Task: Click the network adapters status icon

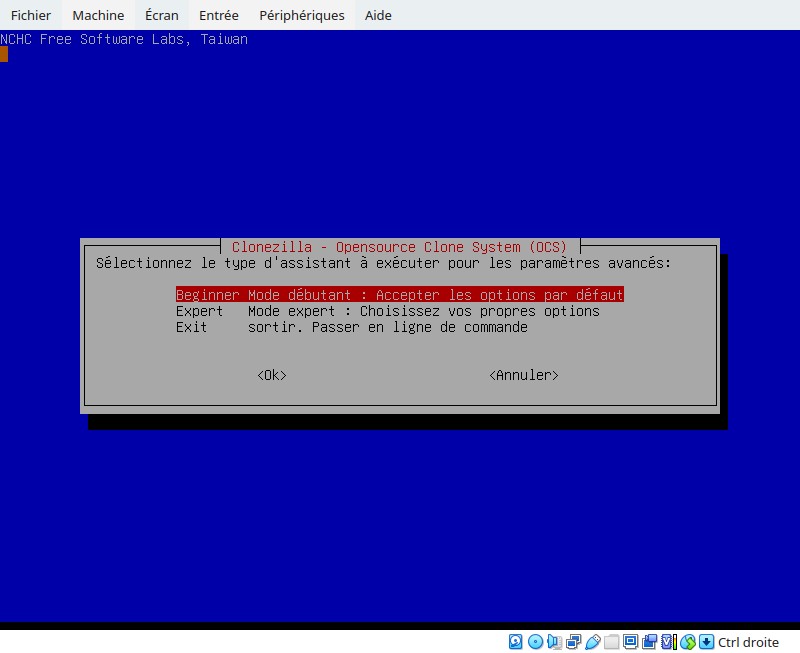Action: [x=573, y=642]
